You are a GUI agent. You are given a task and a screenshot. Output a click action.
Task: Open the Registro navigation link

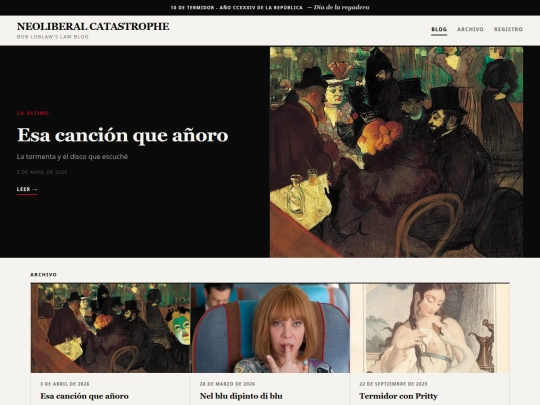coord(508,29)
